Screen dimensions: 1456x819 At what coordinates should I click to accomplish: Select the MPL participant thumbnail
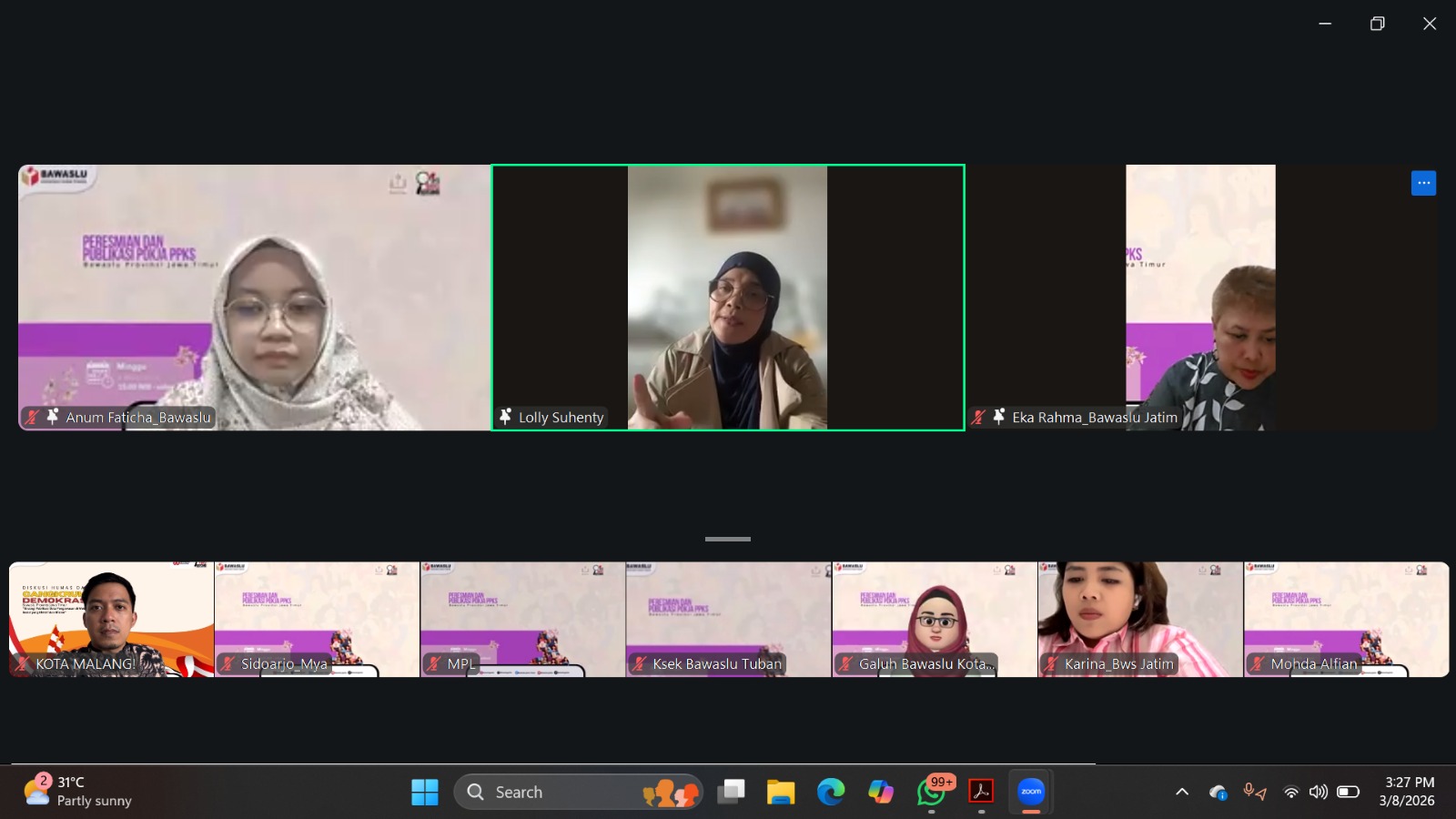point(522,620)
